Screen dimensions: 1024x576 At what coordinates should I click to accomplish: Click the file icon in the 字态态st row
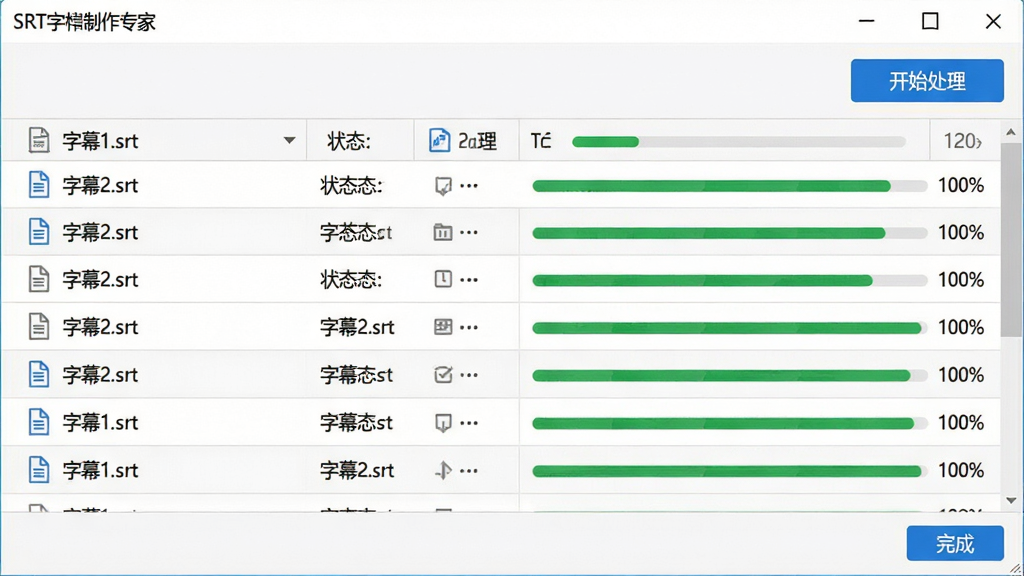39,232
